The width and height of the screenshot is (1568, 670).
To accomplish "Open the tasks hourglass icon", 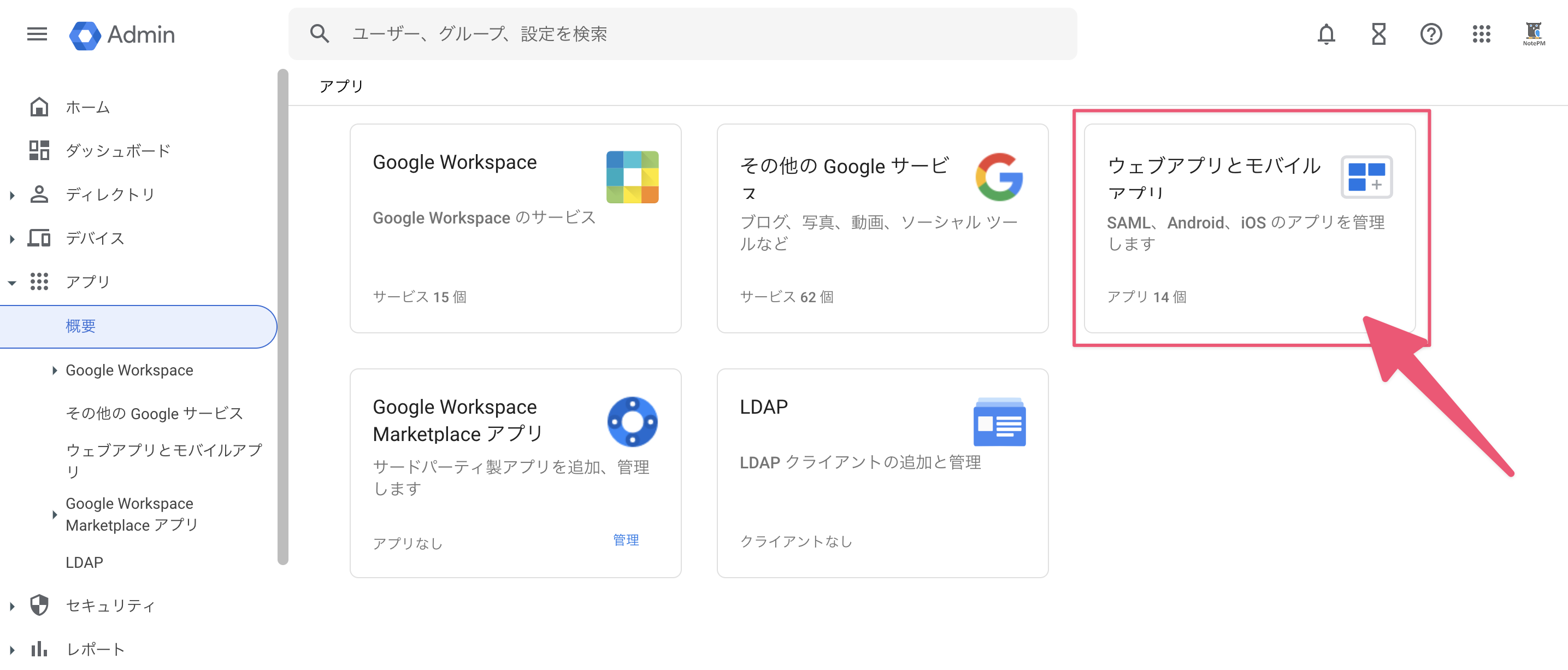I will pos(1379,34).
